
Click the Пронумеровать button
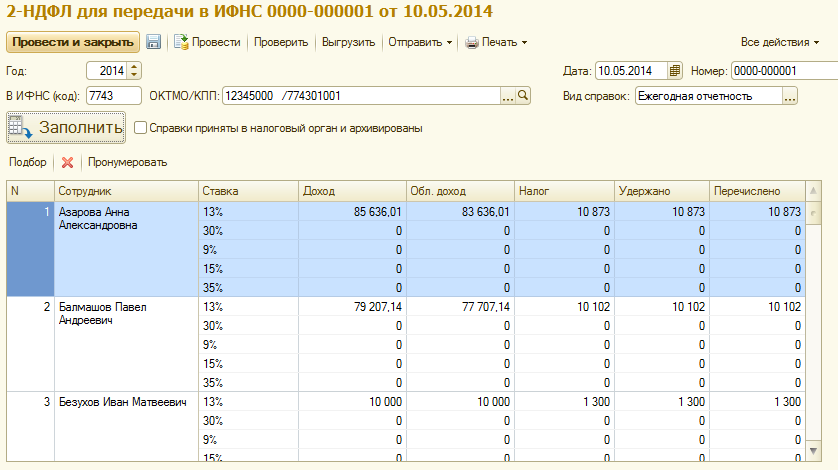pos(128,162)
